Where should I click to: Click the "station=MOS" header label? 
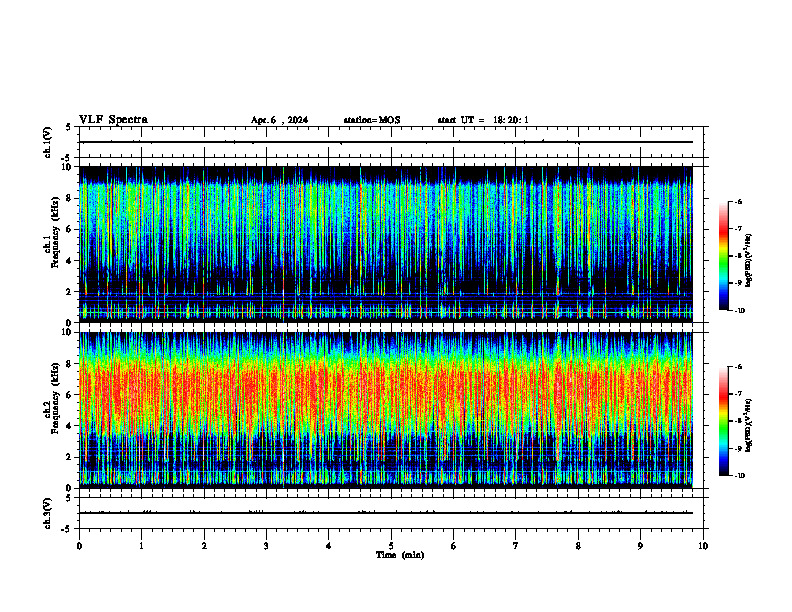[x=372, y=120]
